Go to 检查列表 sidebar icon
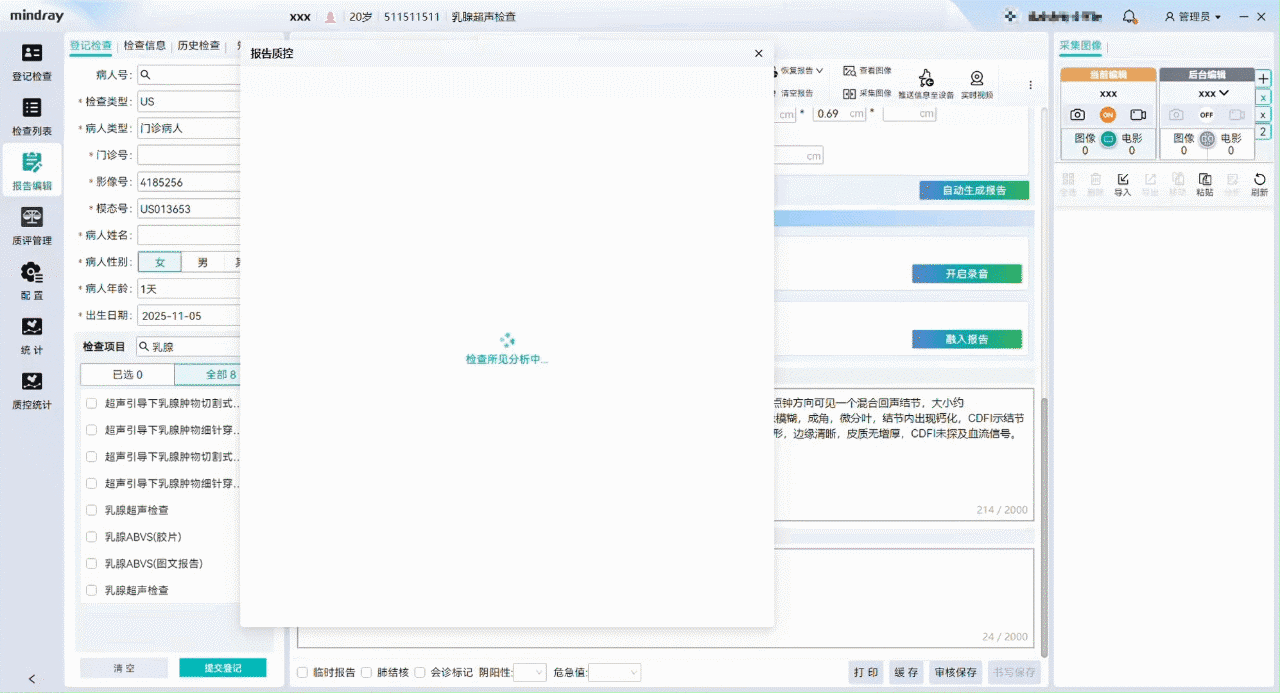Viewport: 1280px width, 693px height. [32, 116]
